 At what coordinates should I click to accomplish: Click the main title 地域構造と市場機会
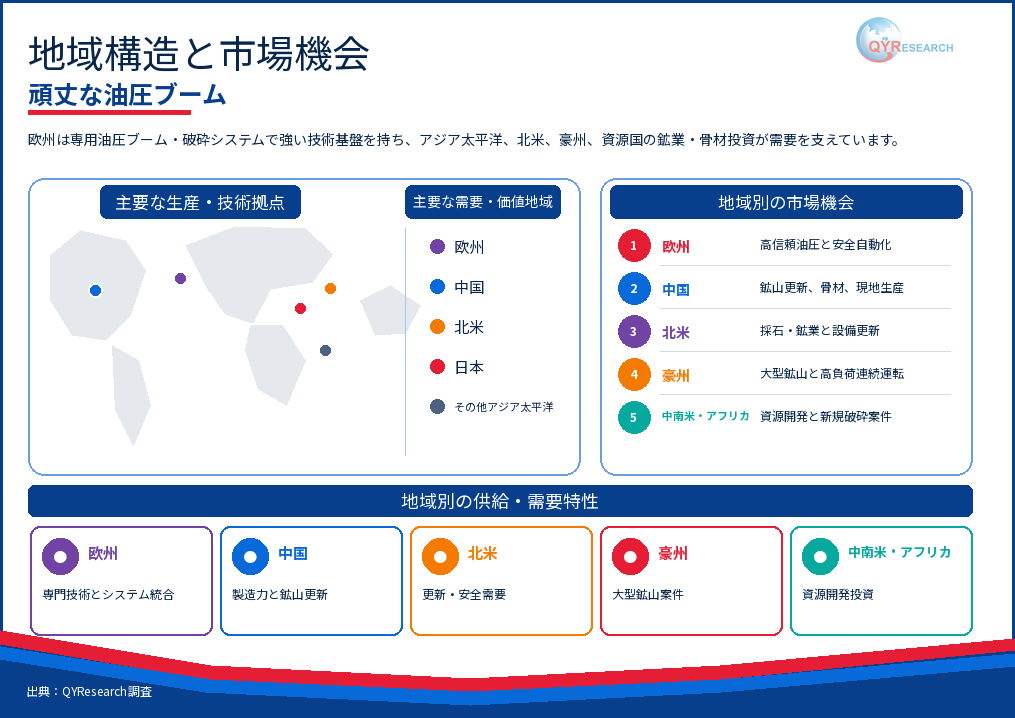pyautogui.click(x=199, y=54)
